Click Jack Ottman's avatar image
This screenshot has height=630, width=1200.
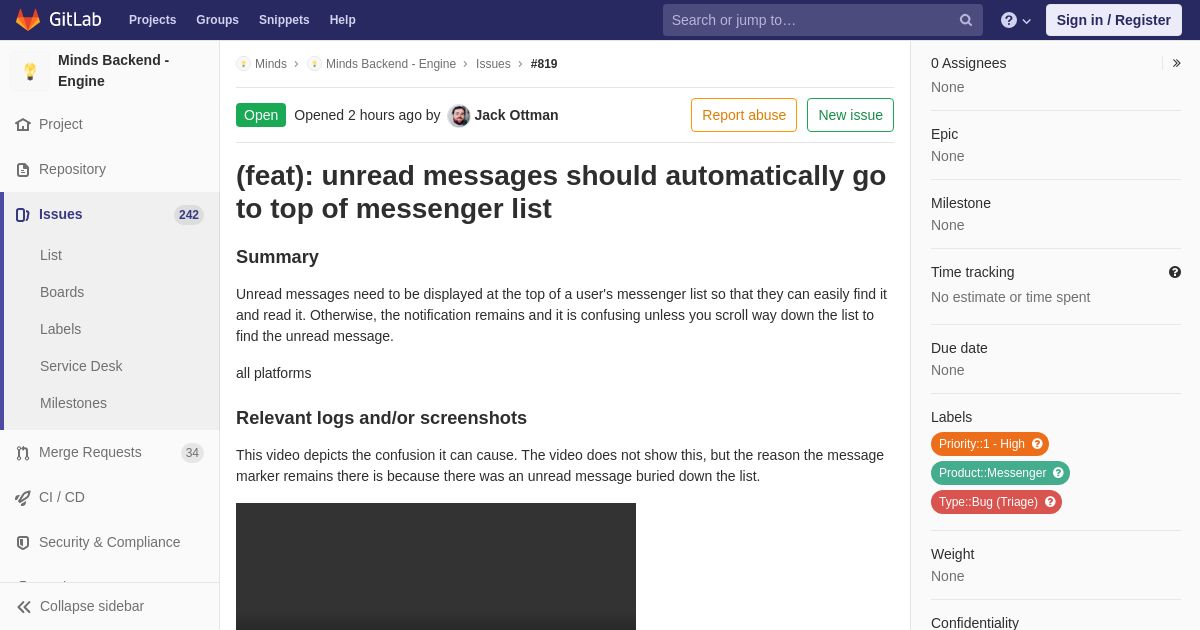click(459, 116)
